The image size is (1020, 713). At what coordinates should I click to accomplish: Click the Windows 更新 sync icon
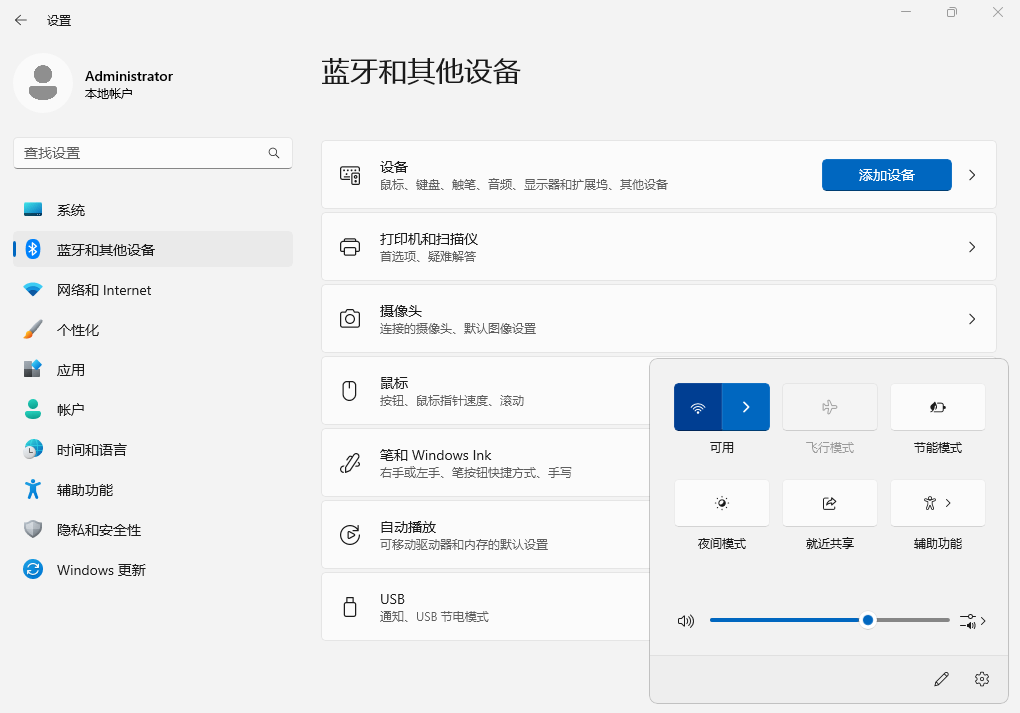click(x=33, y=569)
